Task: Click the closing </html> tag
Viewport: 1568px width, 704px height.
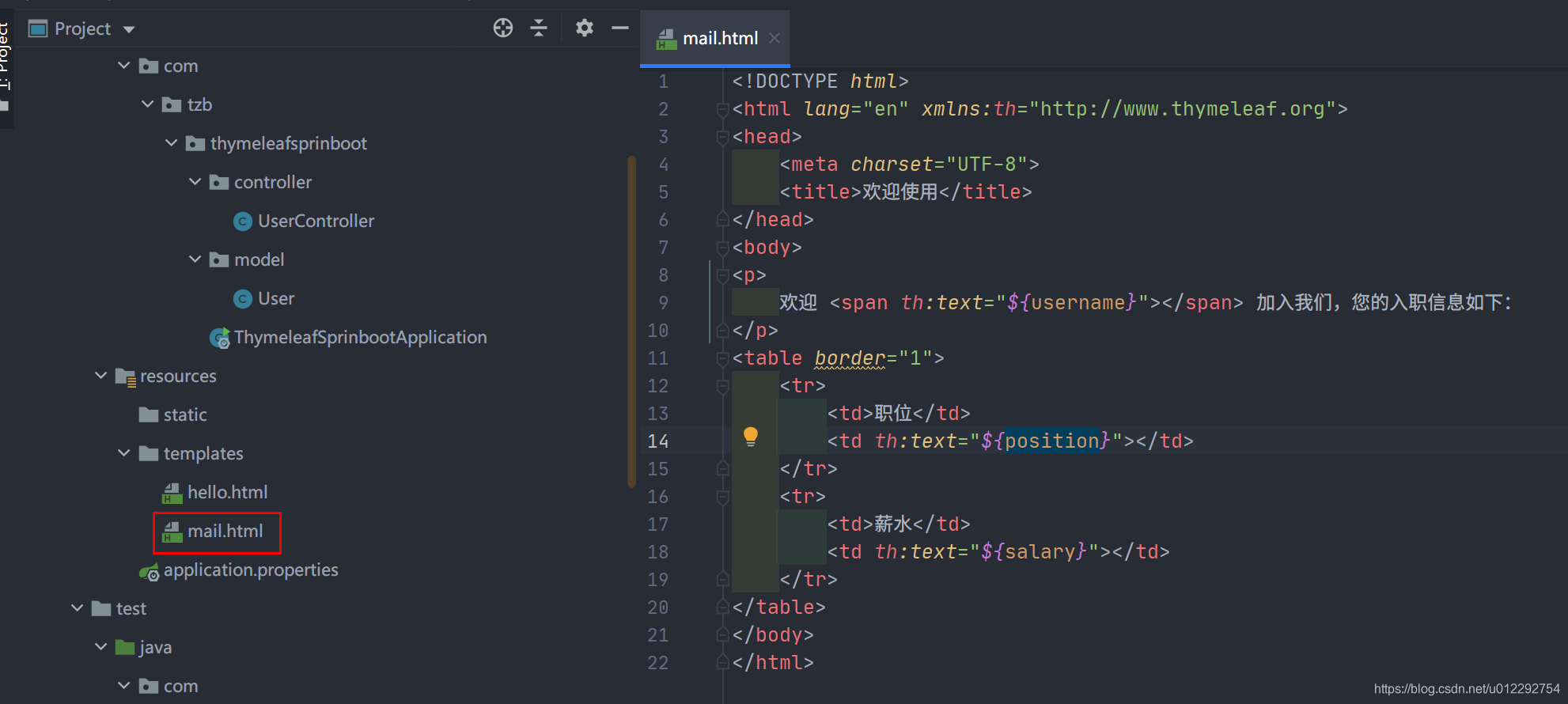Action: click(x=773, y=663)
